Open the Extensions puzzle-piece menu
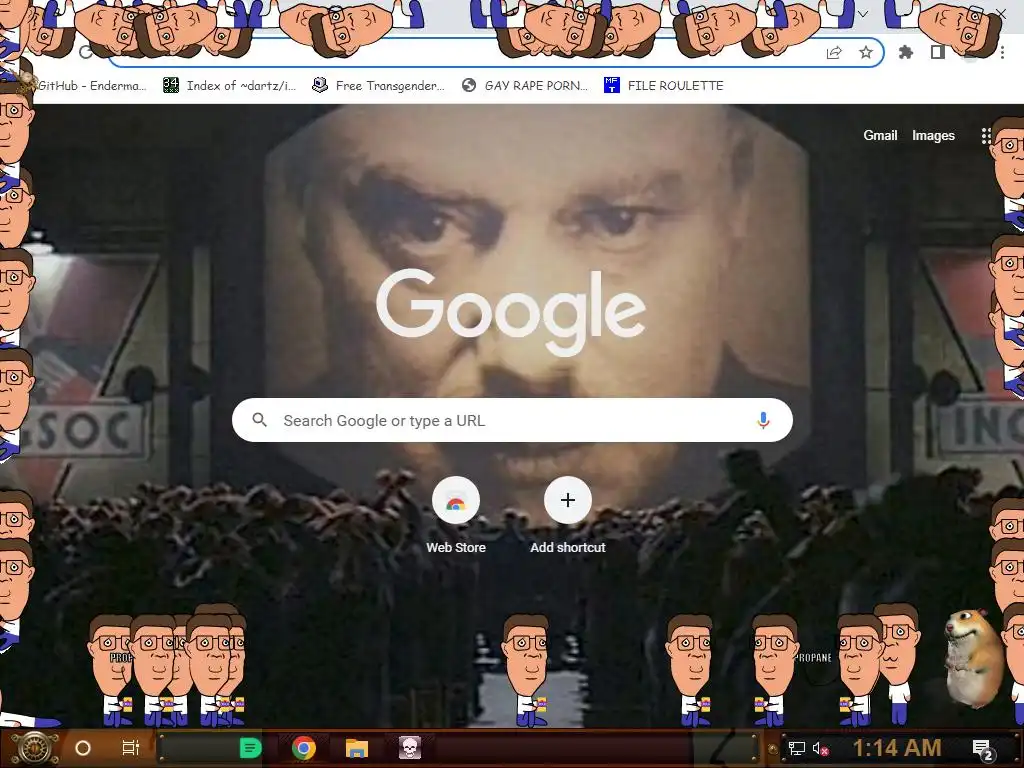1024x768 pixels. coord(906,52)
